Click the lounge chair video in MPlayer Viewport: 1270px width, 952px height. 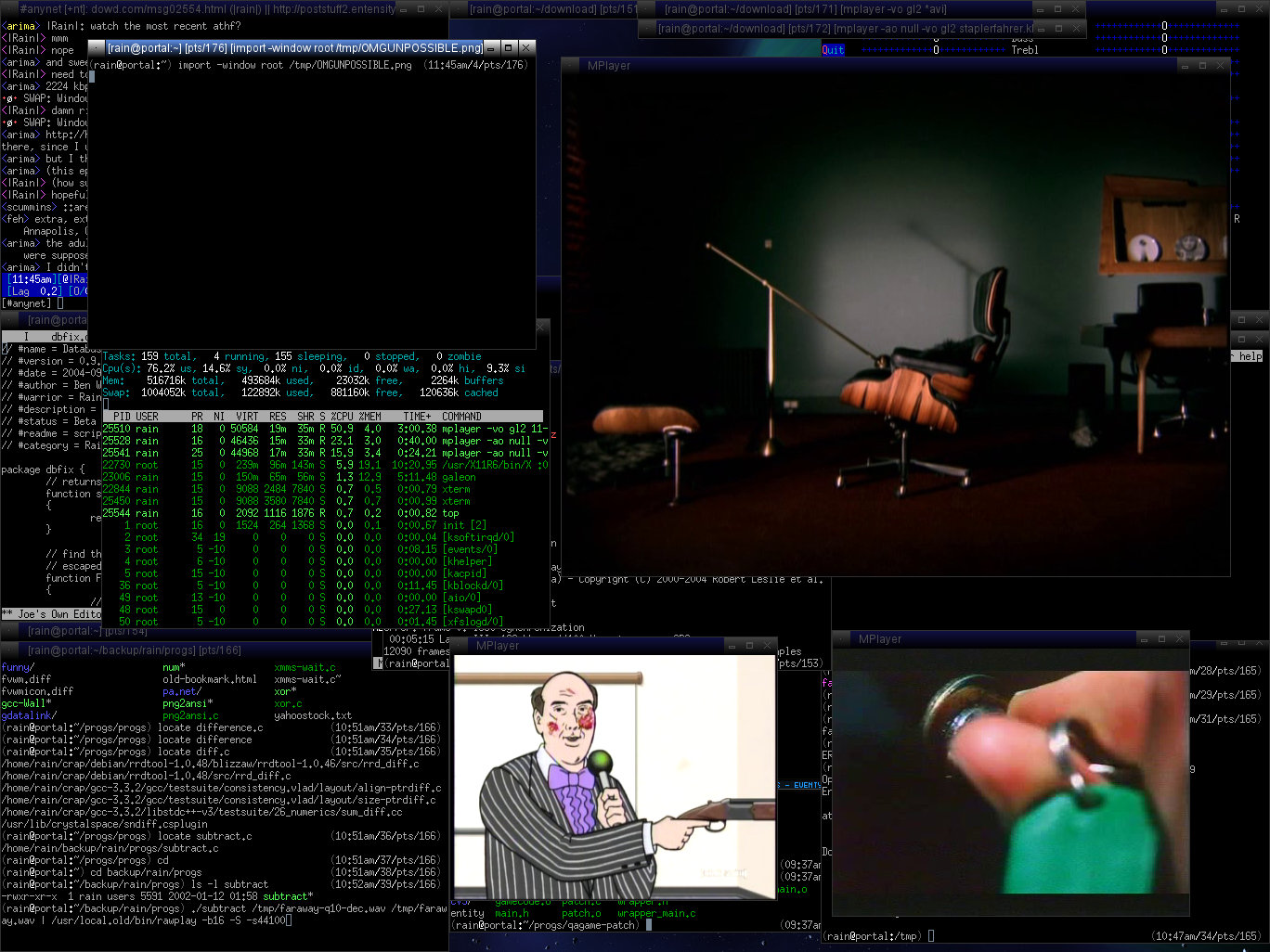click(x=896, y=324)
